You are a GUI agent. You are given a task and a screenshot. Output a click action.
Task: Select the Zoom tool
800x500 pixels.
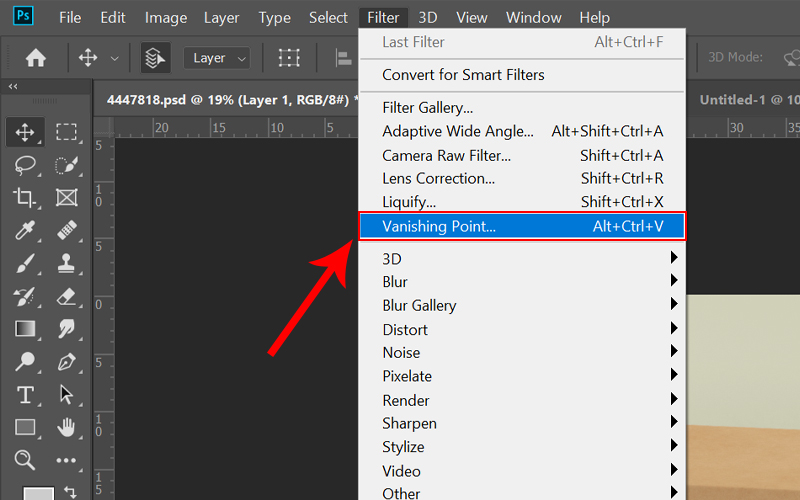tap(25, 460)
